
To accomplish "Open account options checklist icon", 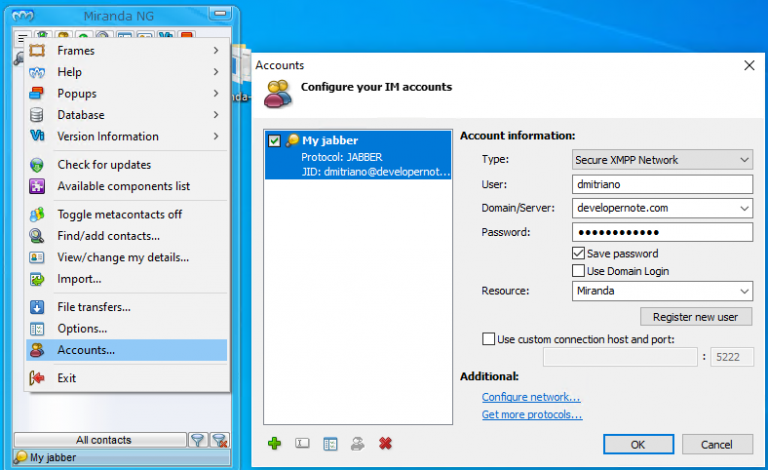I will [x=330, y=444].
